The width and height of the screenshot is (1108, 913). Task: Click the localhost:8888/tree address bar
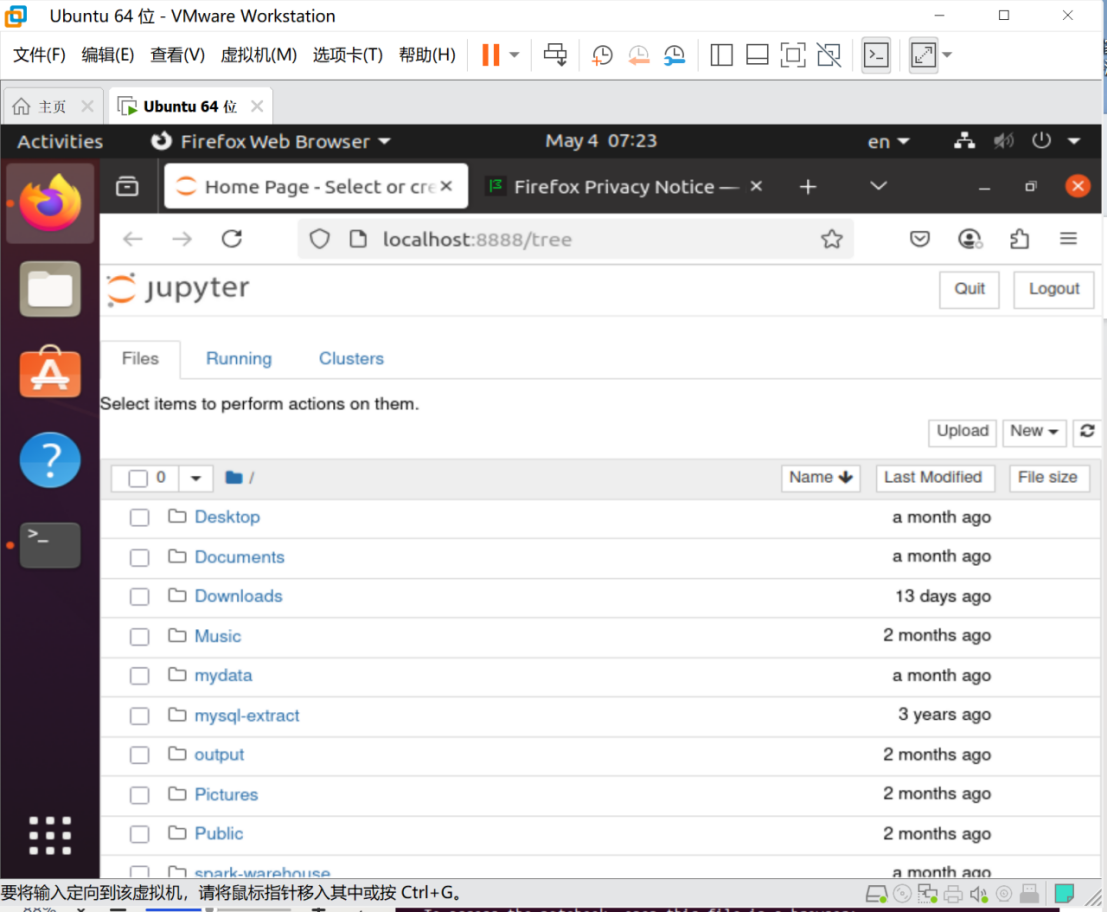(576, 240)
